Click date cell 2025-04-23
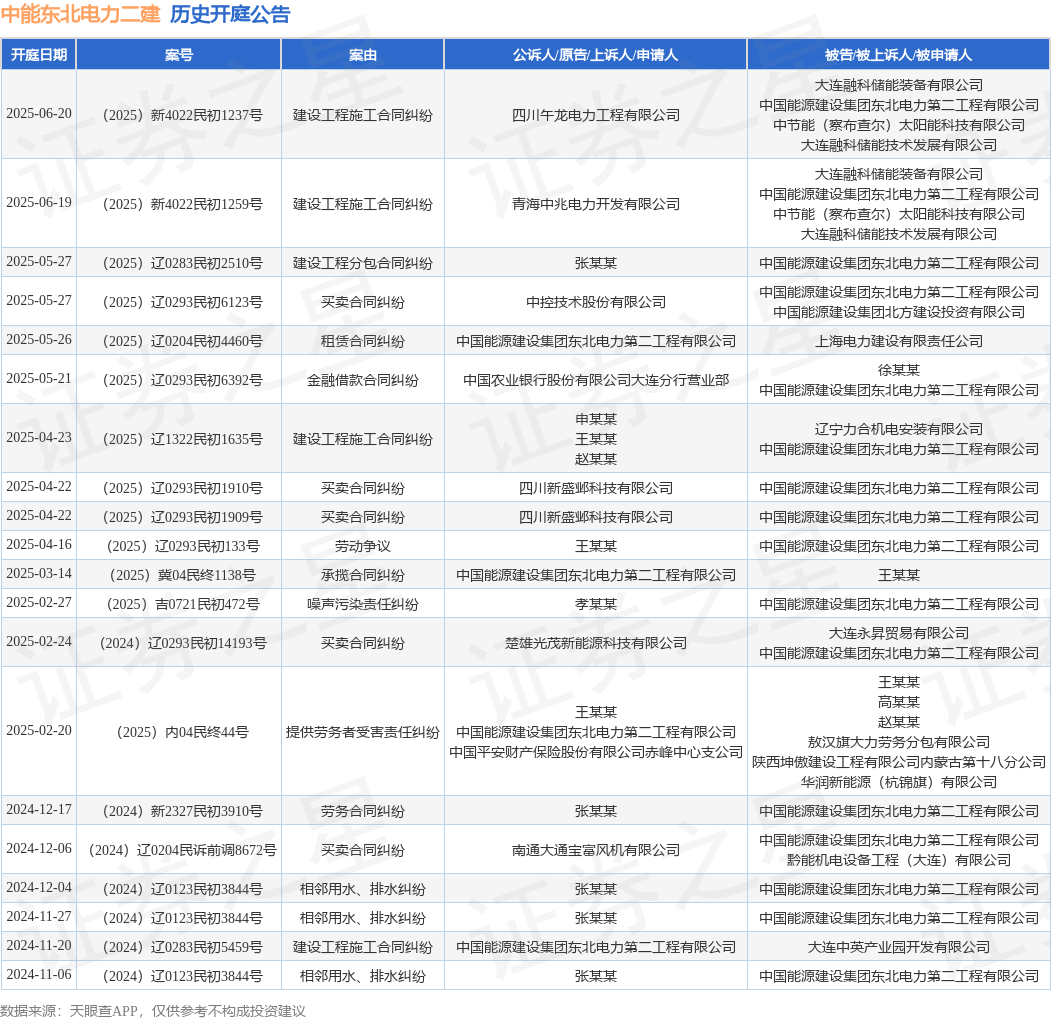 pyautogui.click(x=39, y=438)
